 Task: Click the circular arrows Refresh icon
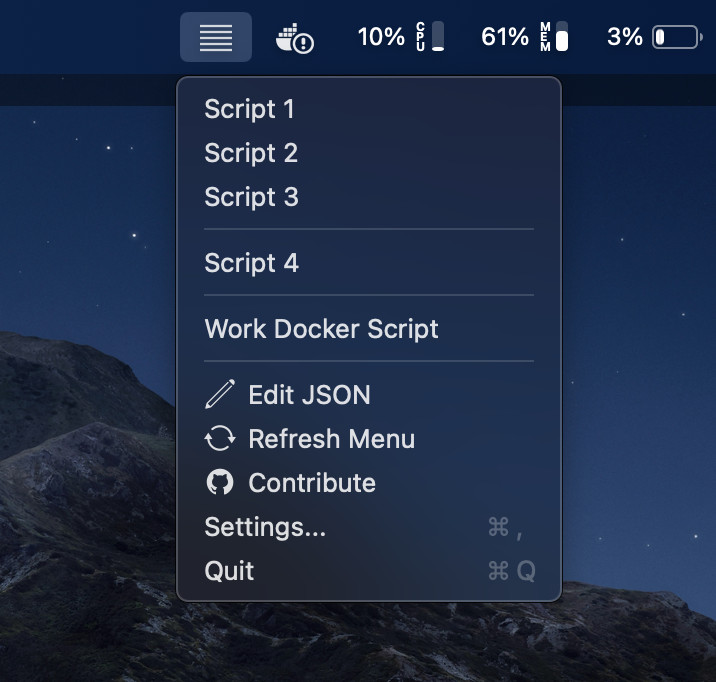[x=220, y=438]
